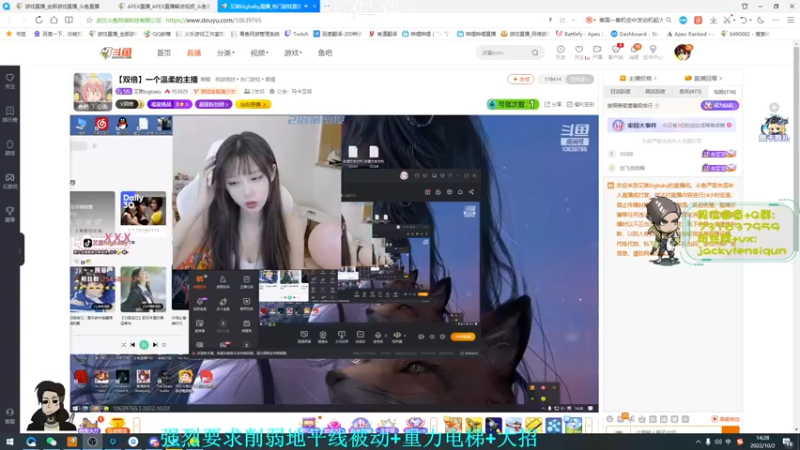Open user avatar in Douyu header
800x450 pixels.
682,52
